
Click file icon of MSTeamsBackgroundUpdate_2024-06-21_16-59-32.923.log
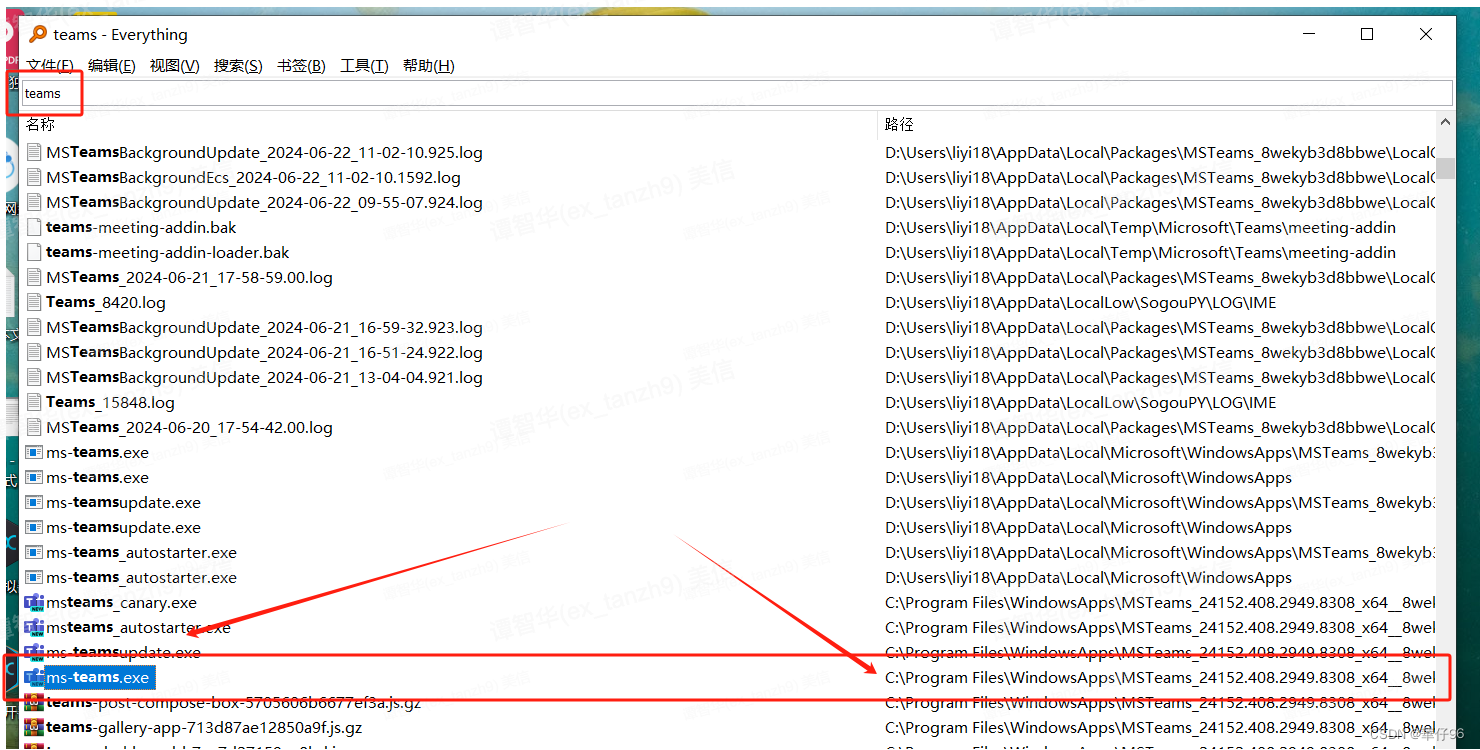pos(34,328)
